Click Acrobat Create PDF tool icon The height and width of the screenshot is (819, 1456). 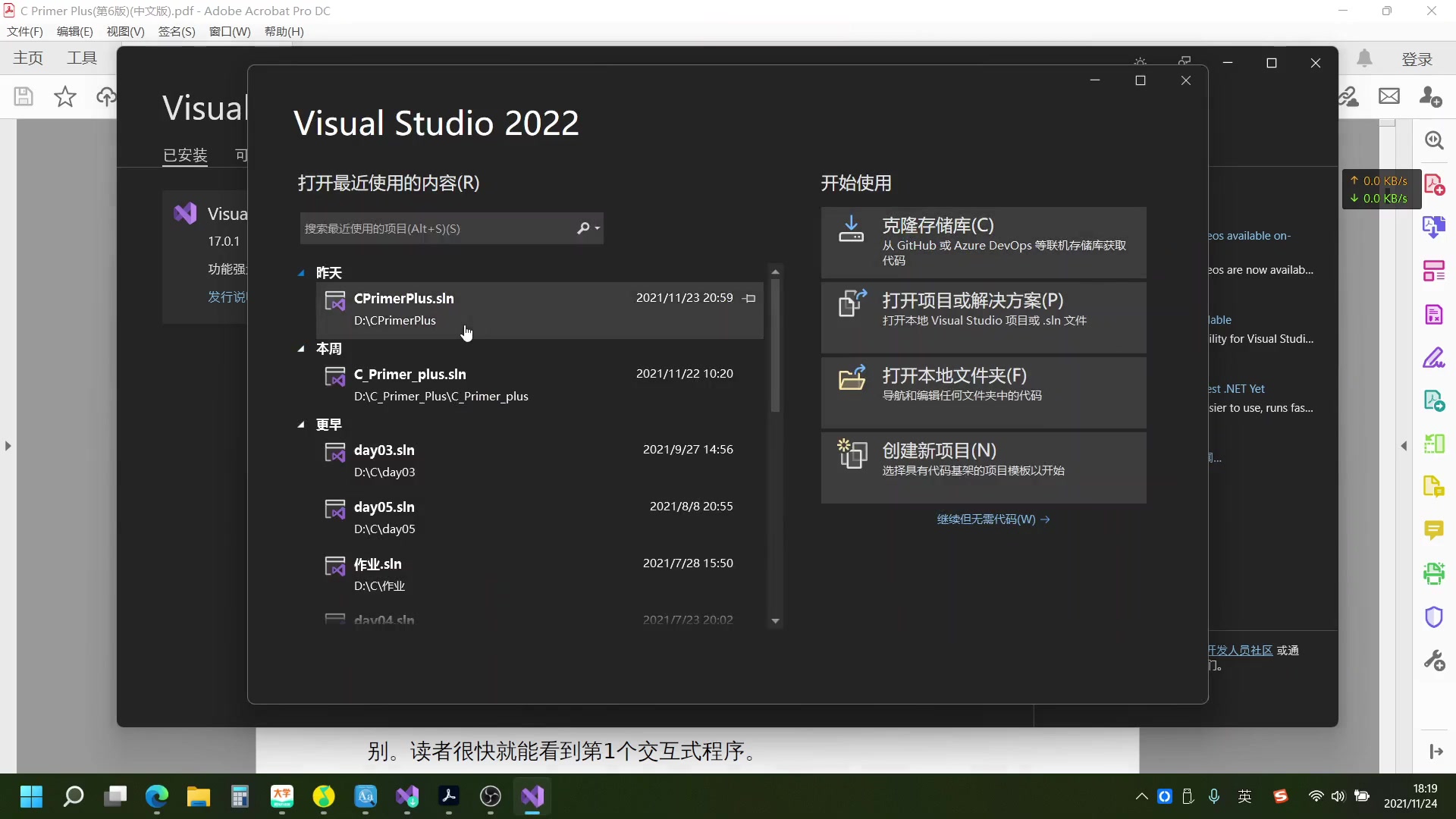click(1434, 184)
